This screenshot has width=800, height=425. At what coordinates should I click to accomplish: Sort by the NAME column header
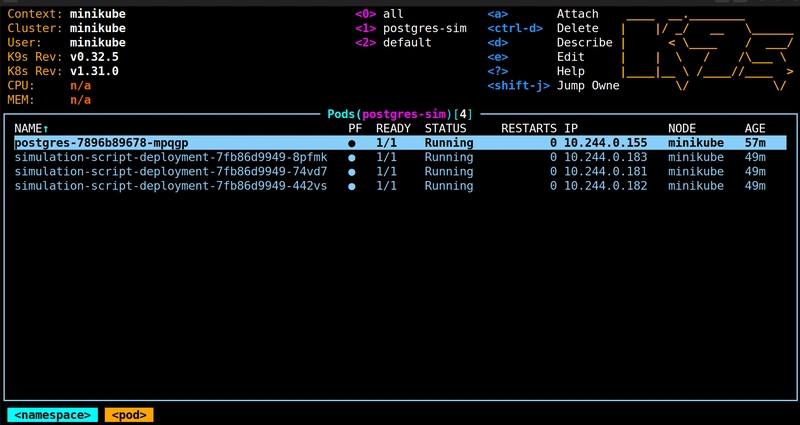[x=31, y=129]
